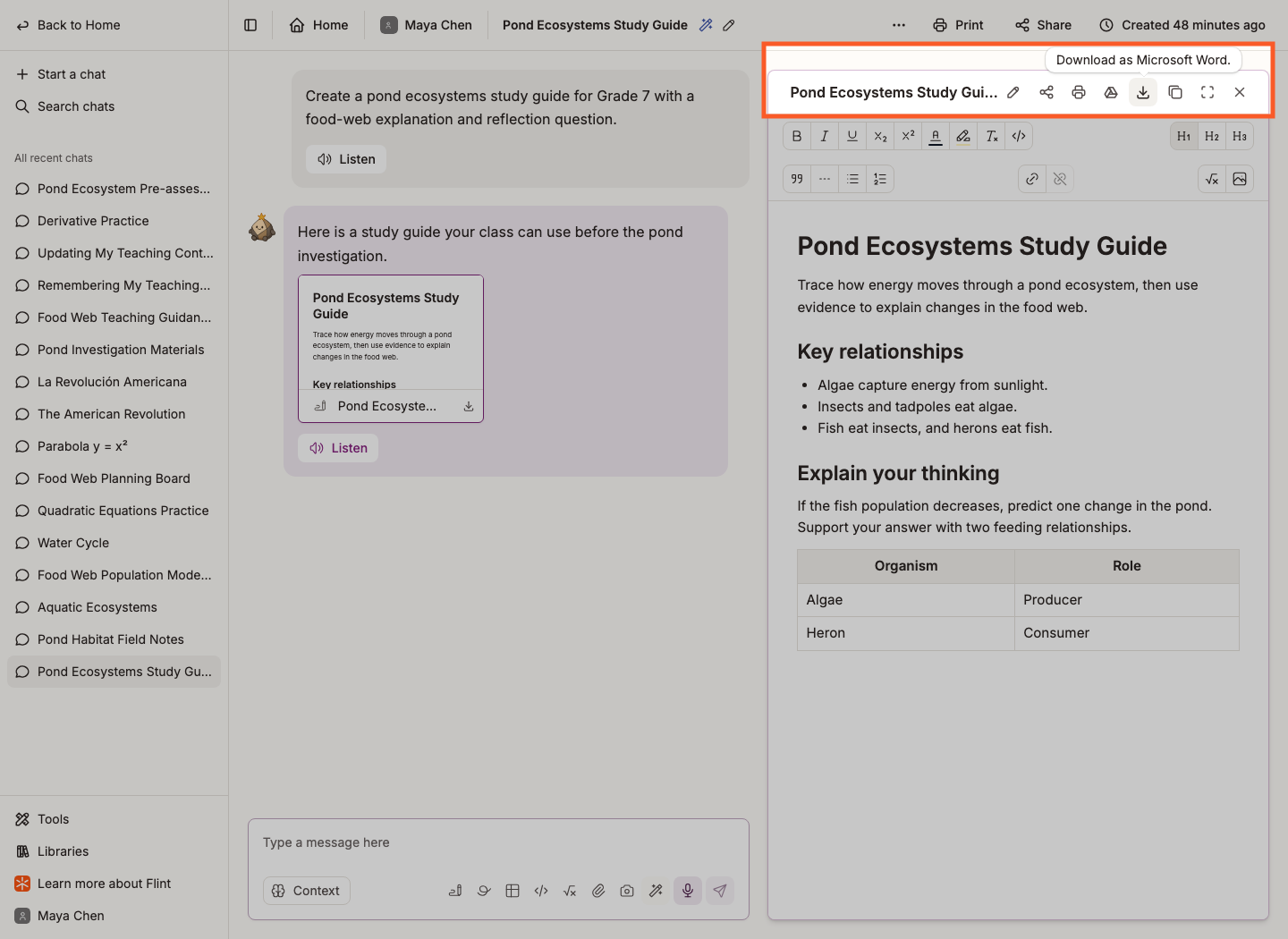The height and width of the screenshot is (939, 1288).
Task: Toggle inline code formatting
Action: 1019,136
